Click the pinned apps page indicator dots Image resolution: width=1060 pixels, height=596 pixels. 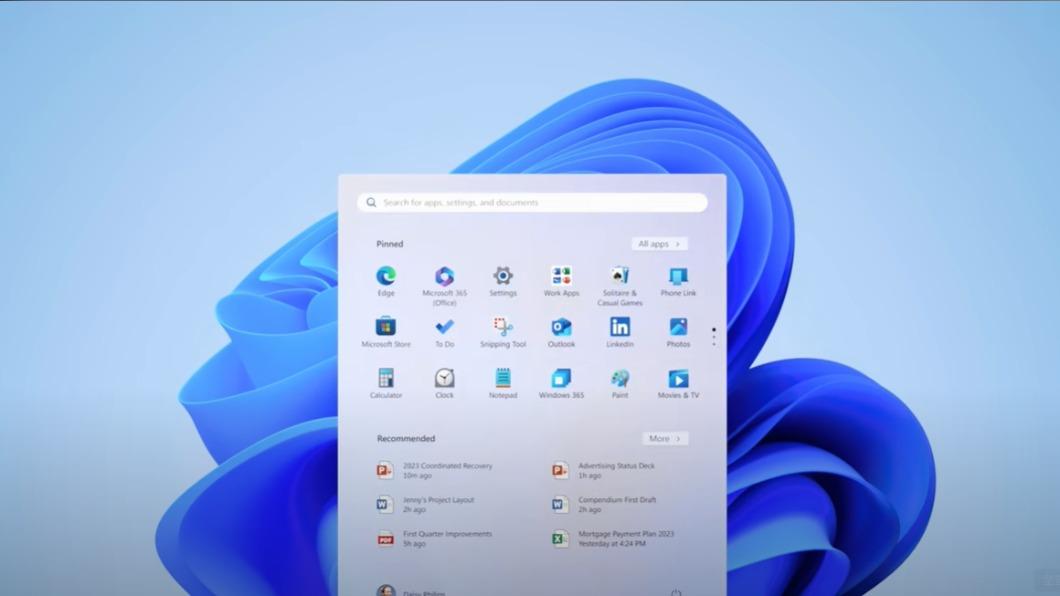[714, 337]
